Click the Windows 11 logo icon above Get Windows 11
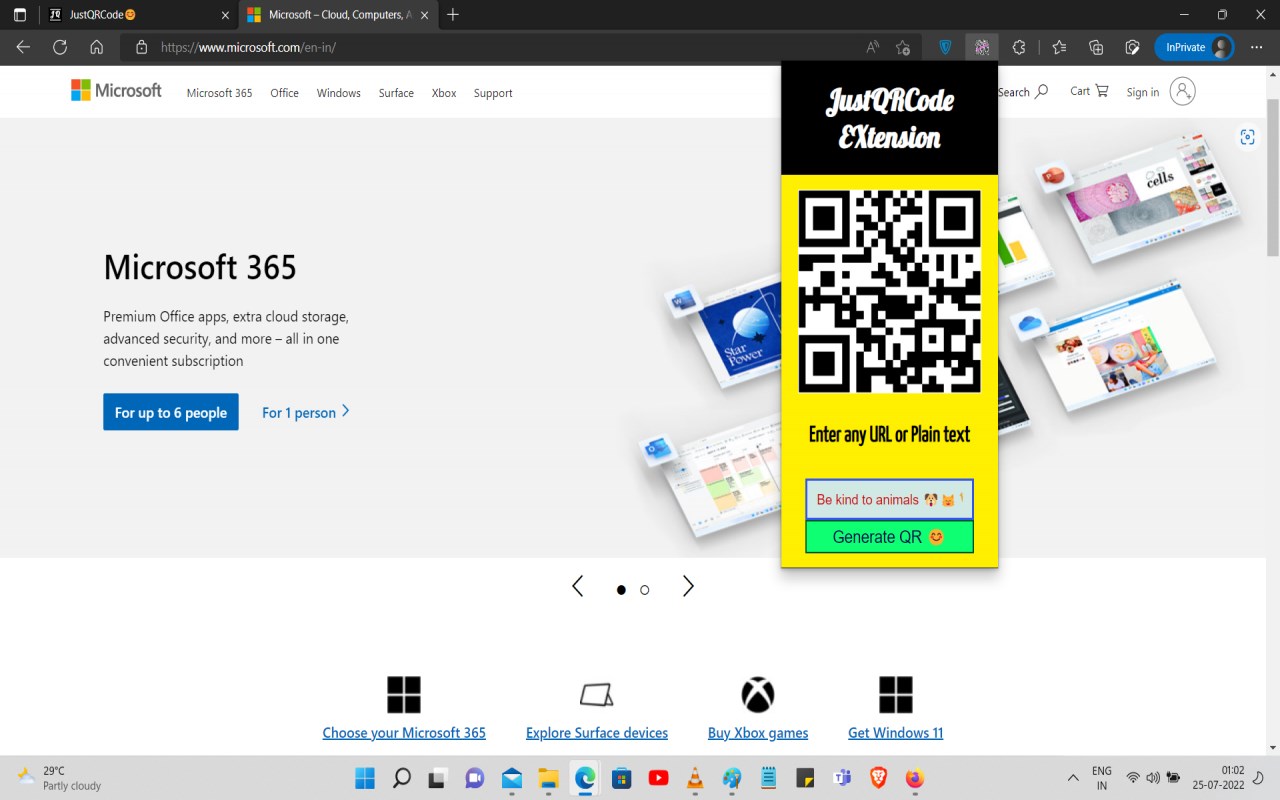 (896, 694)
